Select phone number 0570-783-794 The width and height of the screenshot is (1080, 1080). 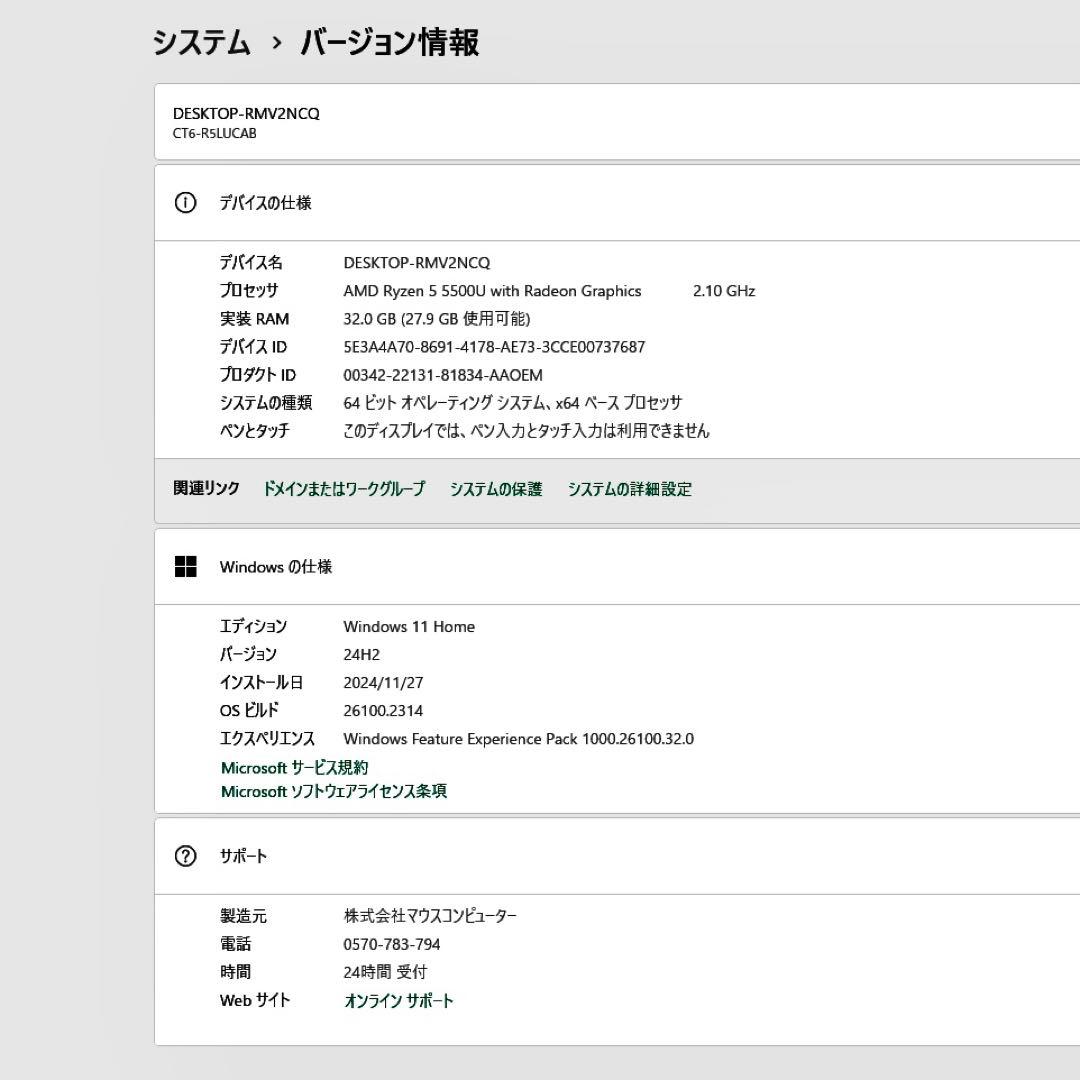(x=392, y=944)
